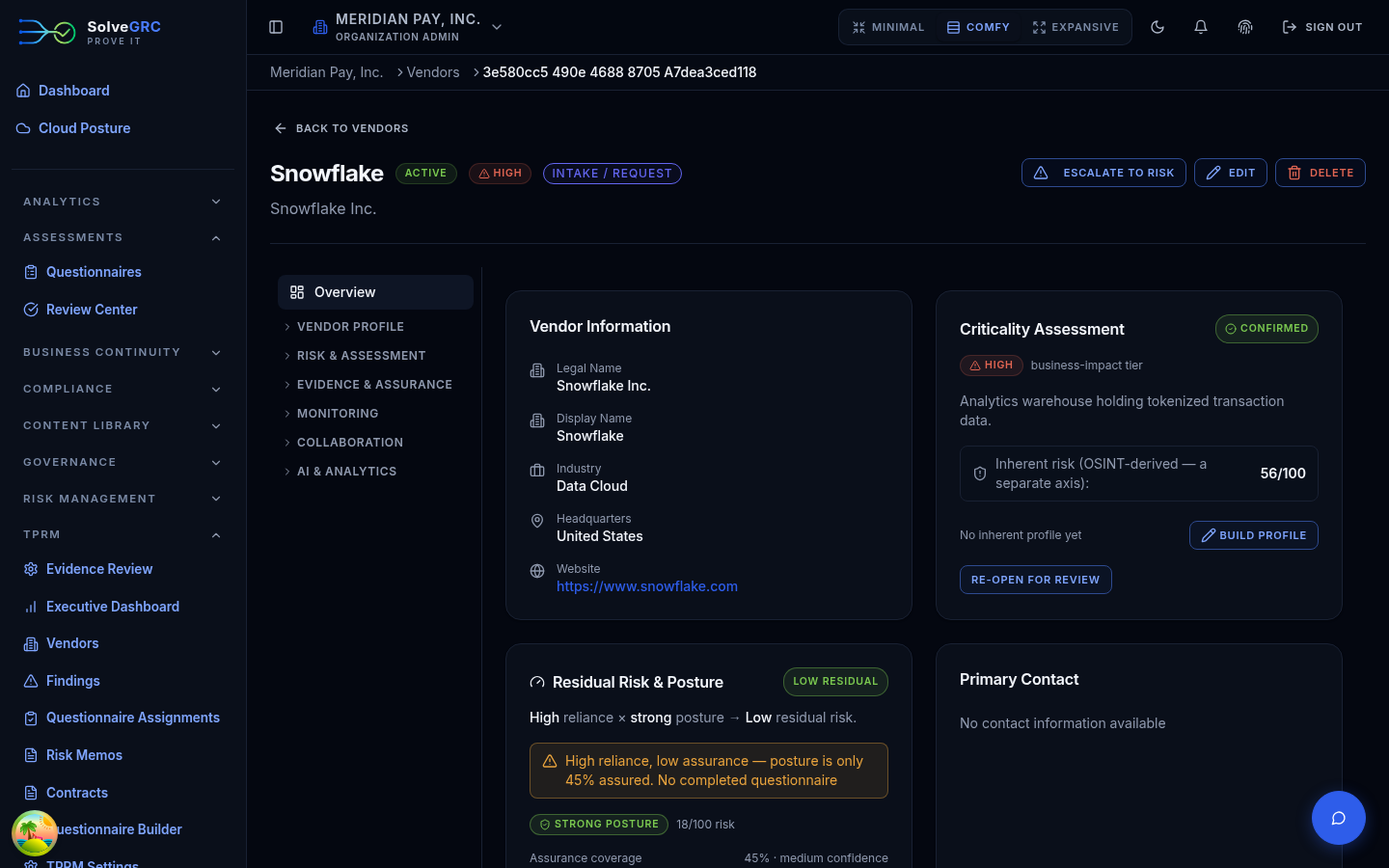Expand the Vendor Profile section
1389x868 pixels.
click(x=375, y=327)
